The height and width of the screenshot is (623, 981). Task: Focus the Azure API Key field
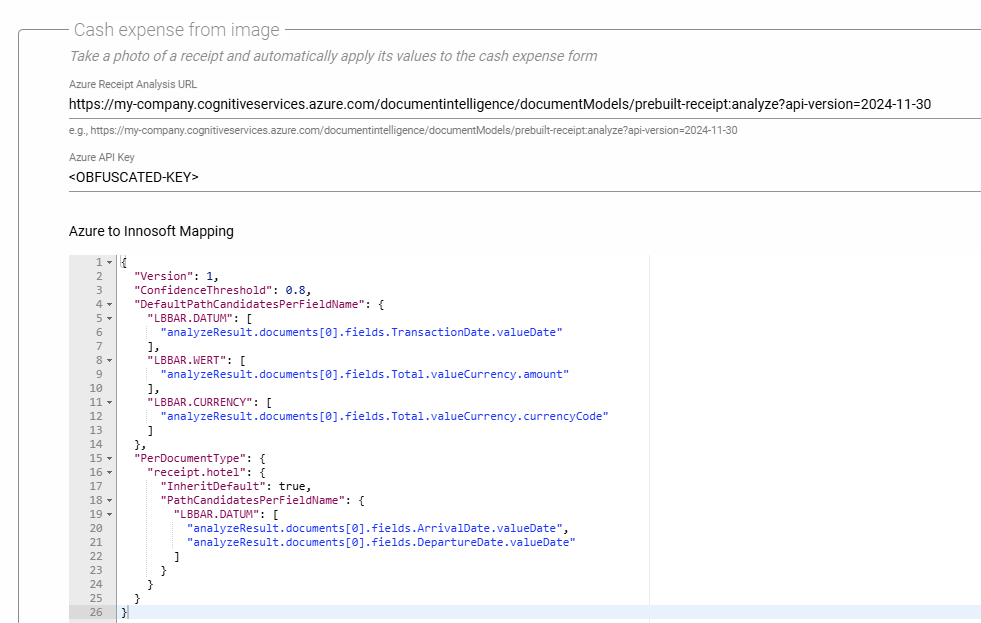tap(500, 177)
